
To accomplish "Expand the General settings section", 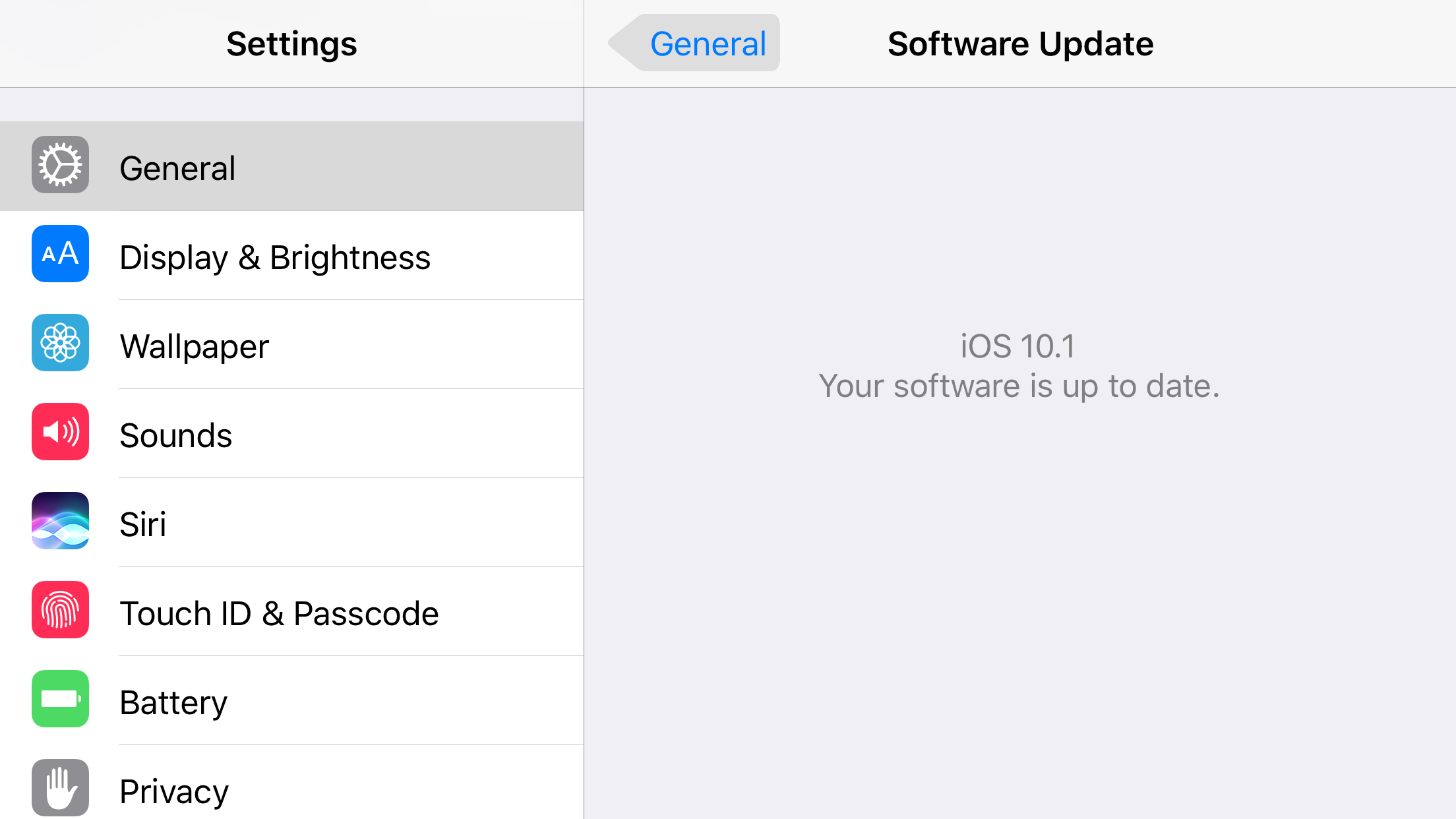I will (x=292, y=165).
